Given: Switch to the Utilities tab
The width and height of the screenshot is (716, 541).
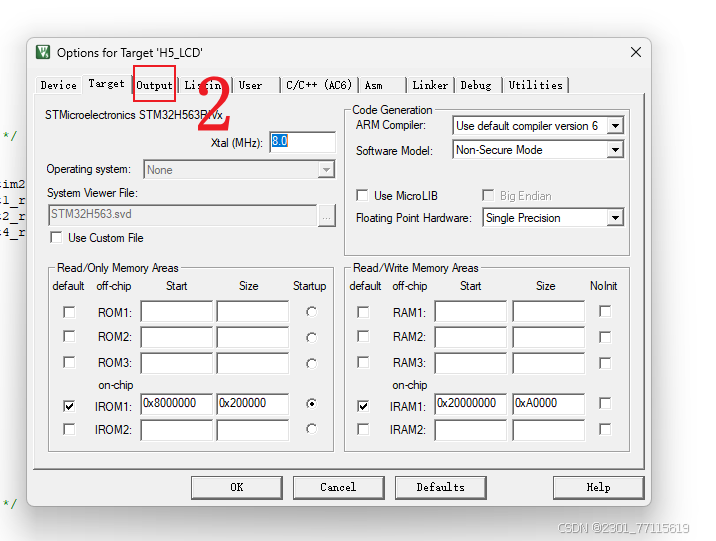Looking at the screenshot, I should coord(535,85).
